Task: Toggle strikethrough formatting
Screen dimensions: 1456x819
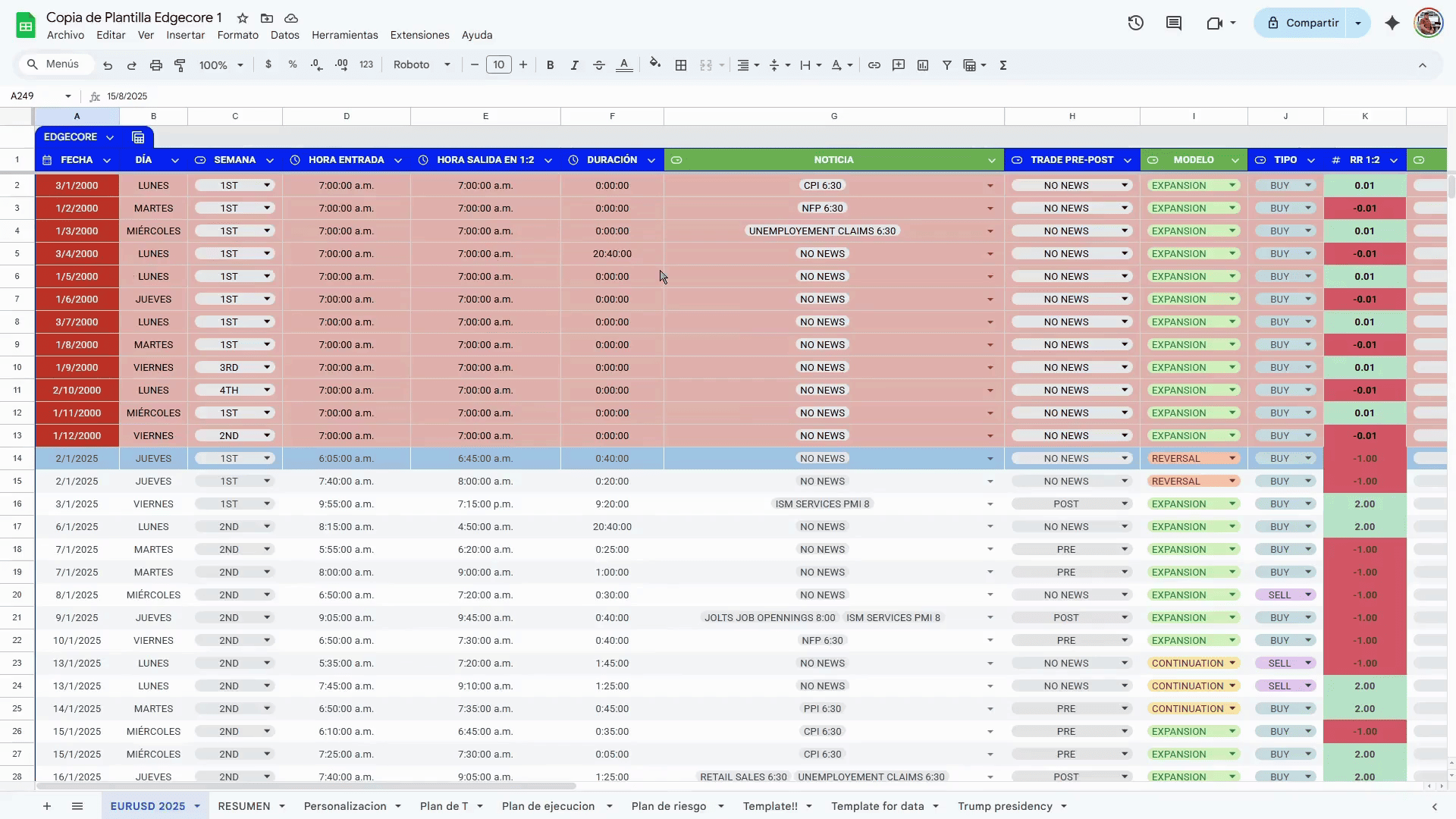Action: point(598,65)
